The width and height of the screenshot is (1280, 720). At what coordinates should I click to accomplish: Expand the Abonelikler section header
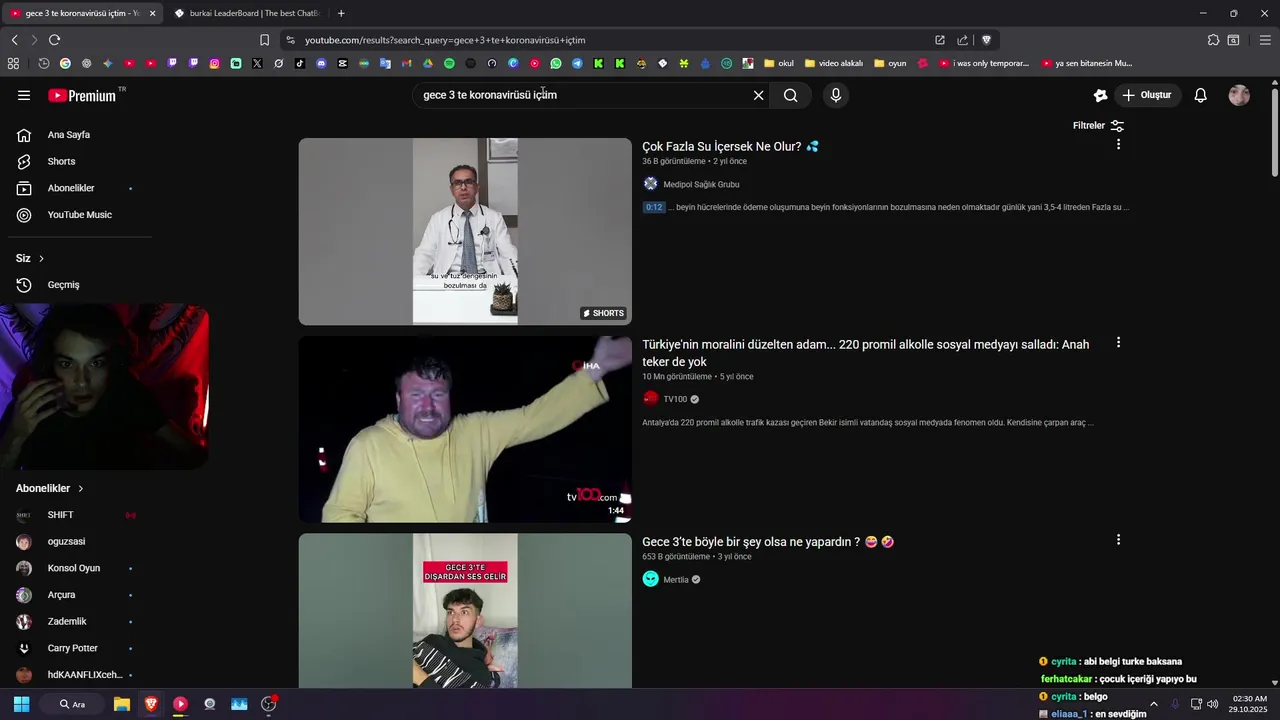pyautogui.click(x=50, y=488)
